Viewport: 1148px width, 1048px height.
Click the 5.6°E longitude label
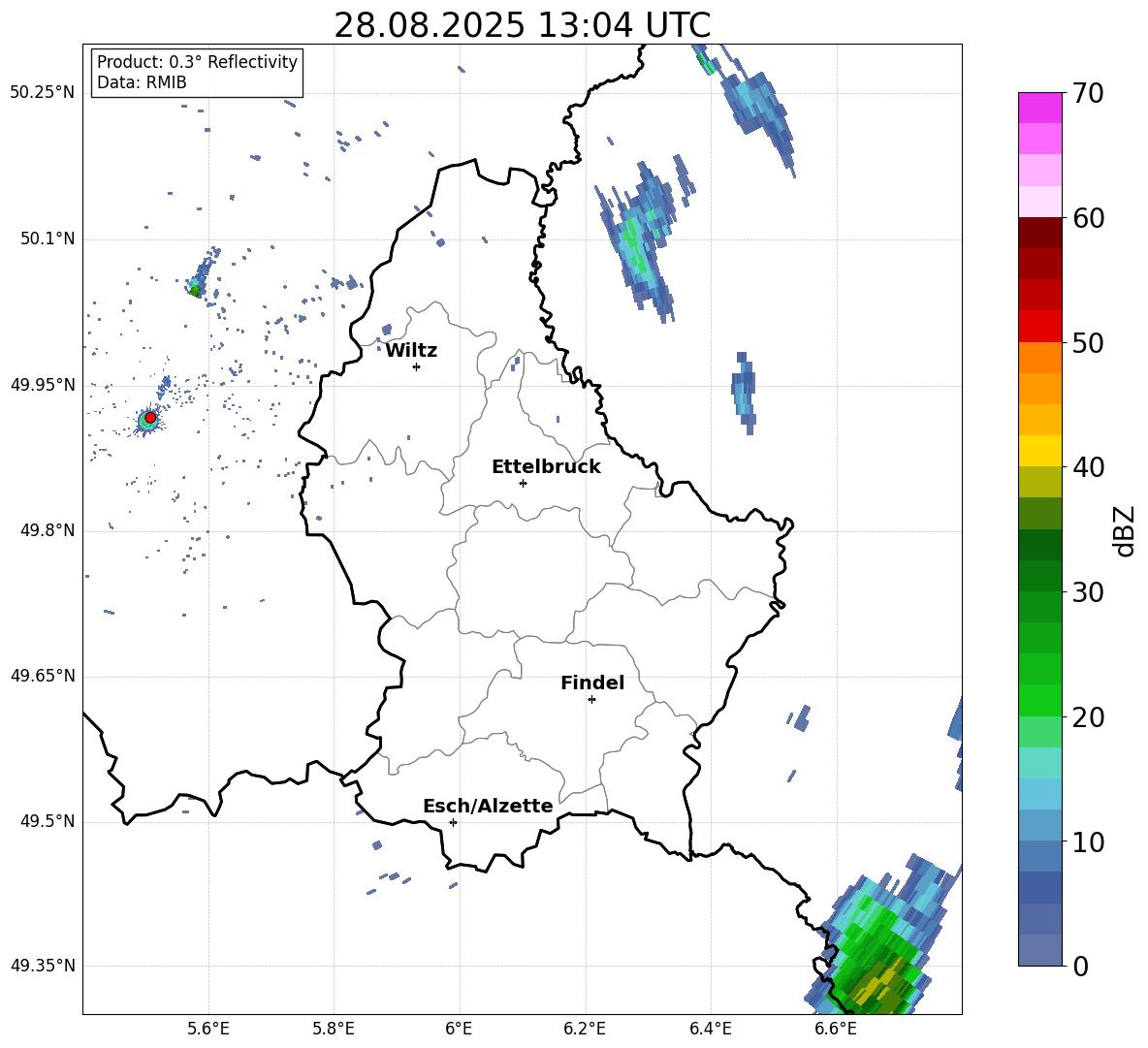point(208,1029)
